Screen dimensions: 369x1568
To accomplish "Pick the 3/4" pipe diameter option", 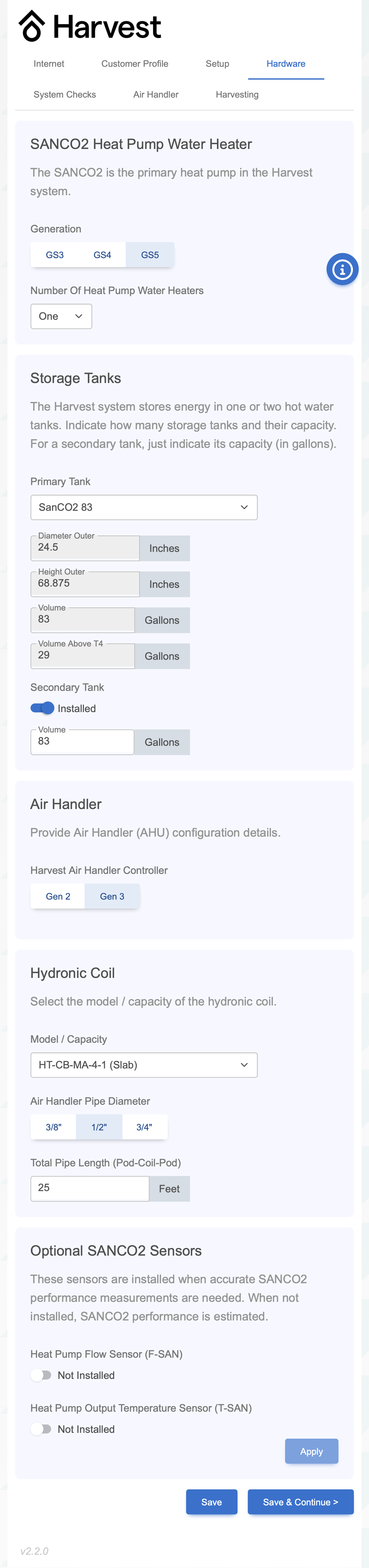I will (x=145, y=1127).
